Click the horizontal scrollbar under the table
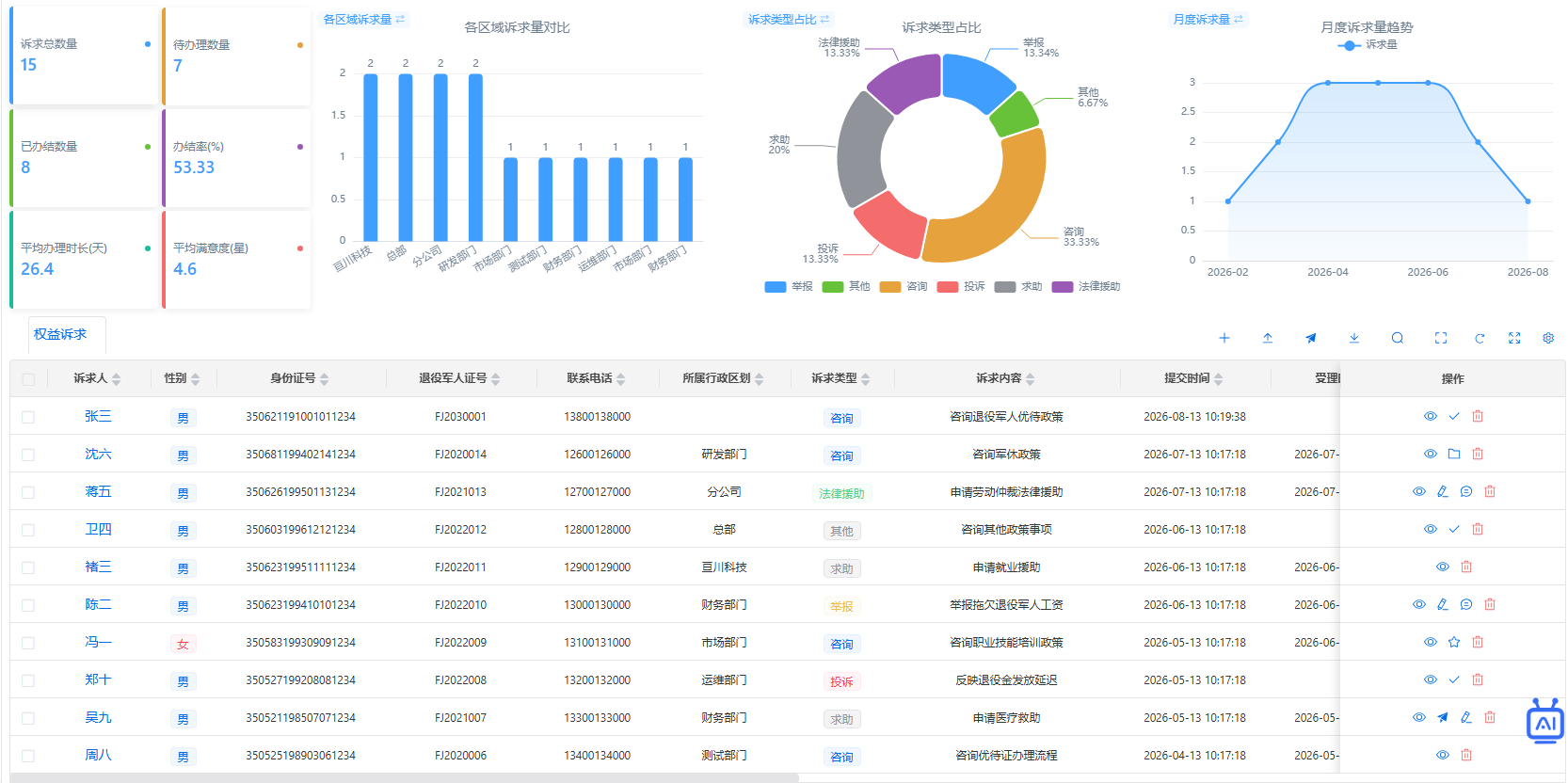The image size is (1568, 783). pyautogui.click(x=405, y=778)
